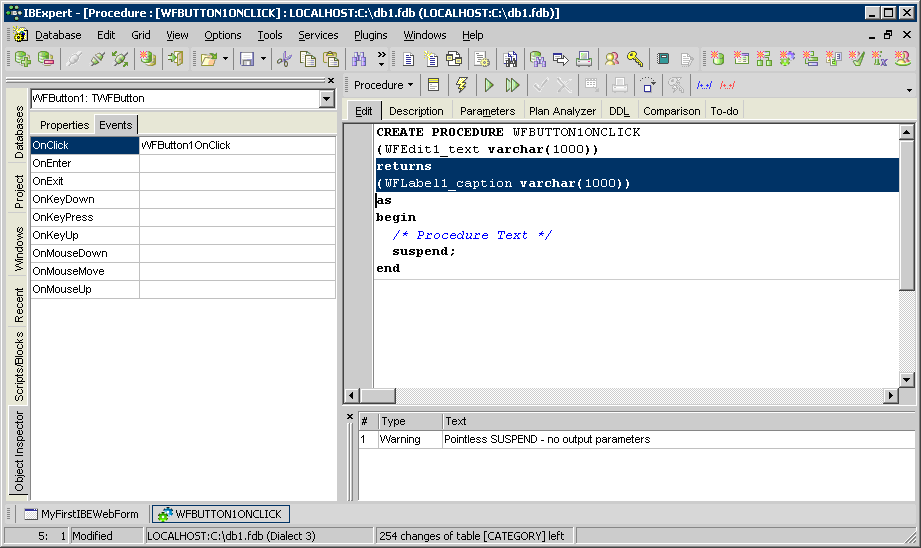Image resolution: width=921 pixels, height=548 pixels.
Task: Select the WFBUTTON1ONCLICK window button
Action: tap(221, 514)
